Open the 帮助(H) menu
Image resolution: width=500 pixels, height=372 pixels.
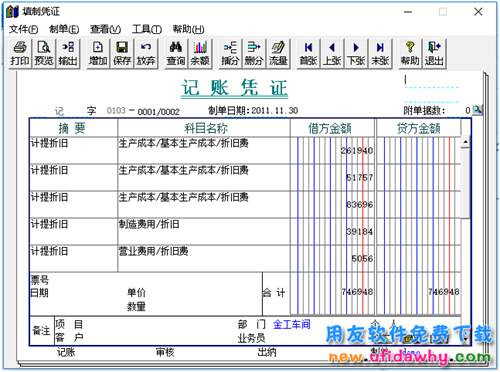[x=188, y=29]
